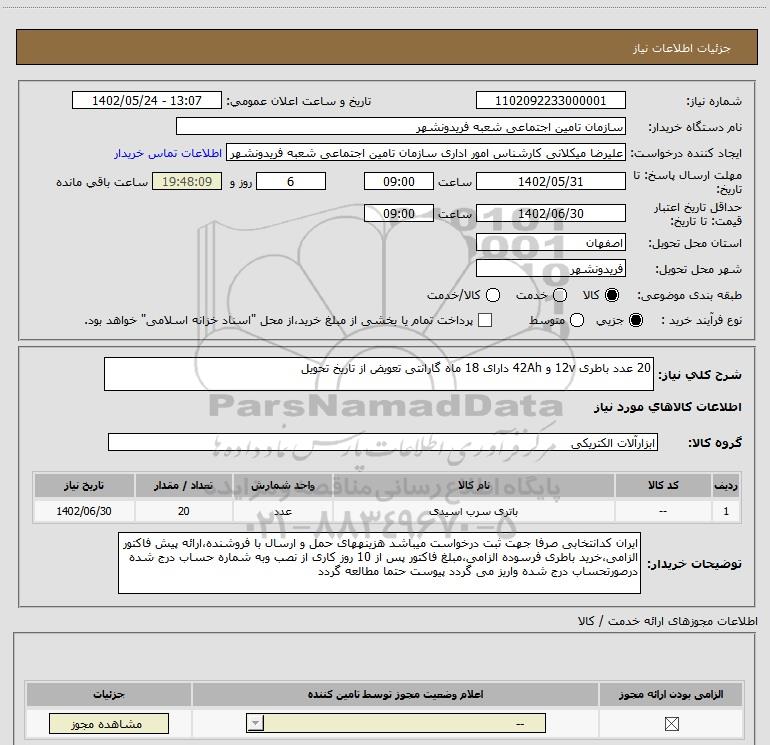Click the نام کالا column header
Screen dimensions: 770x745
pos(474,485)
